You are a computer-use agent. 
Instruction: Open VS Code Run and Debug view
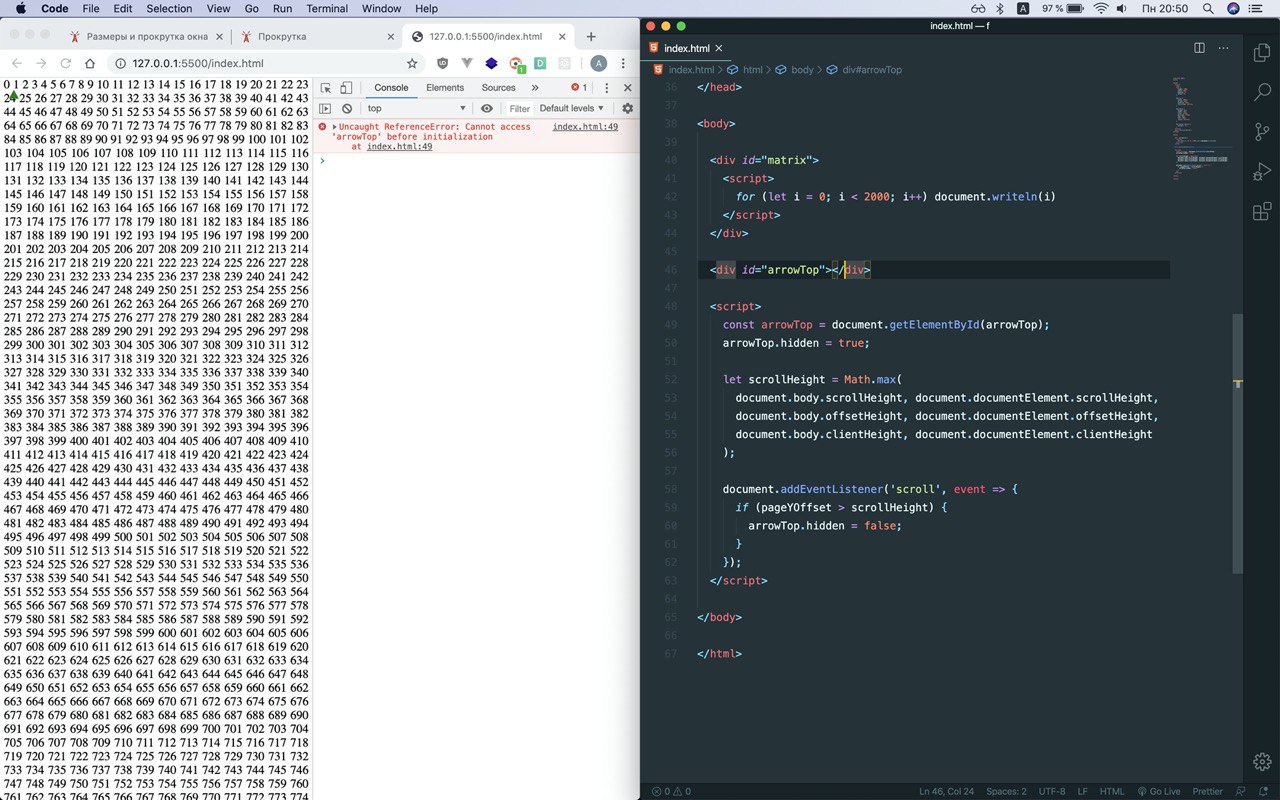(x=1261, y=172)
